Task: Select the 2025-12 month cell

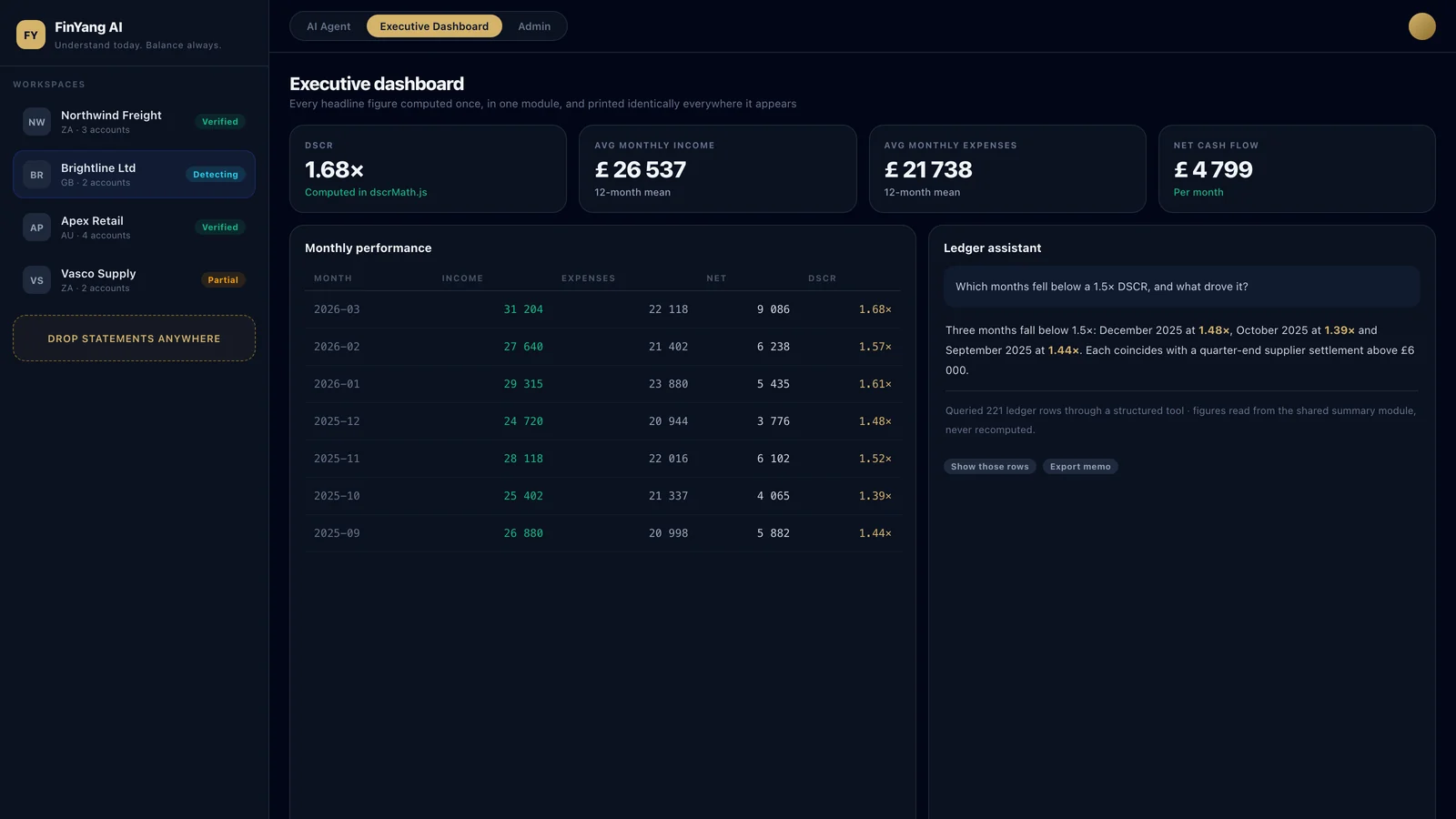Action: (337, 421)
